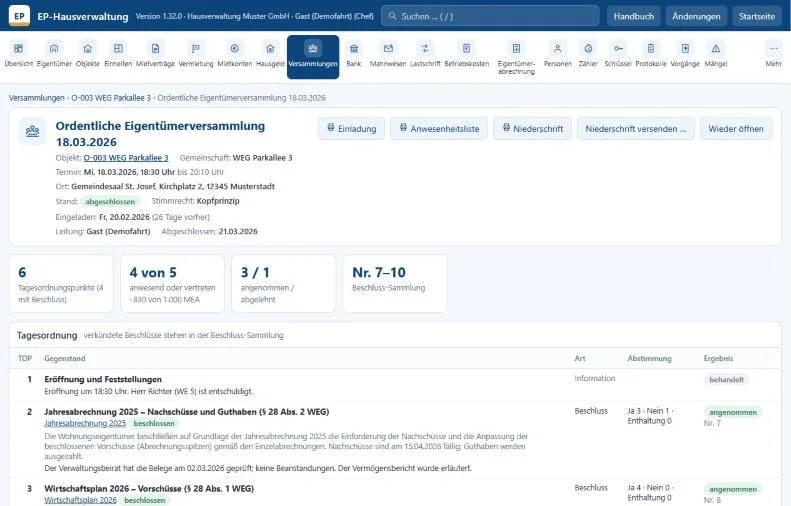The image size is (791, 506).
Task: Open the Lastschrift transfer icon
Action: pyautogui.click(x=425, y=48)
